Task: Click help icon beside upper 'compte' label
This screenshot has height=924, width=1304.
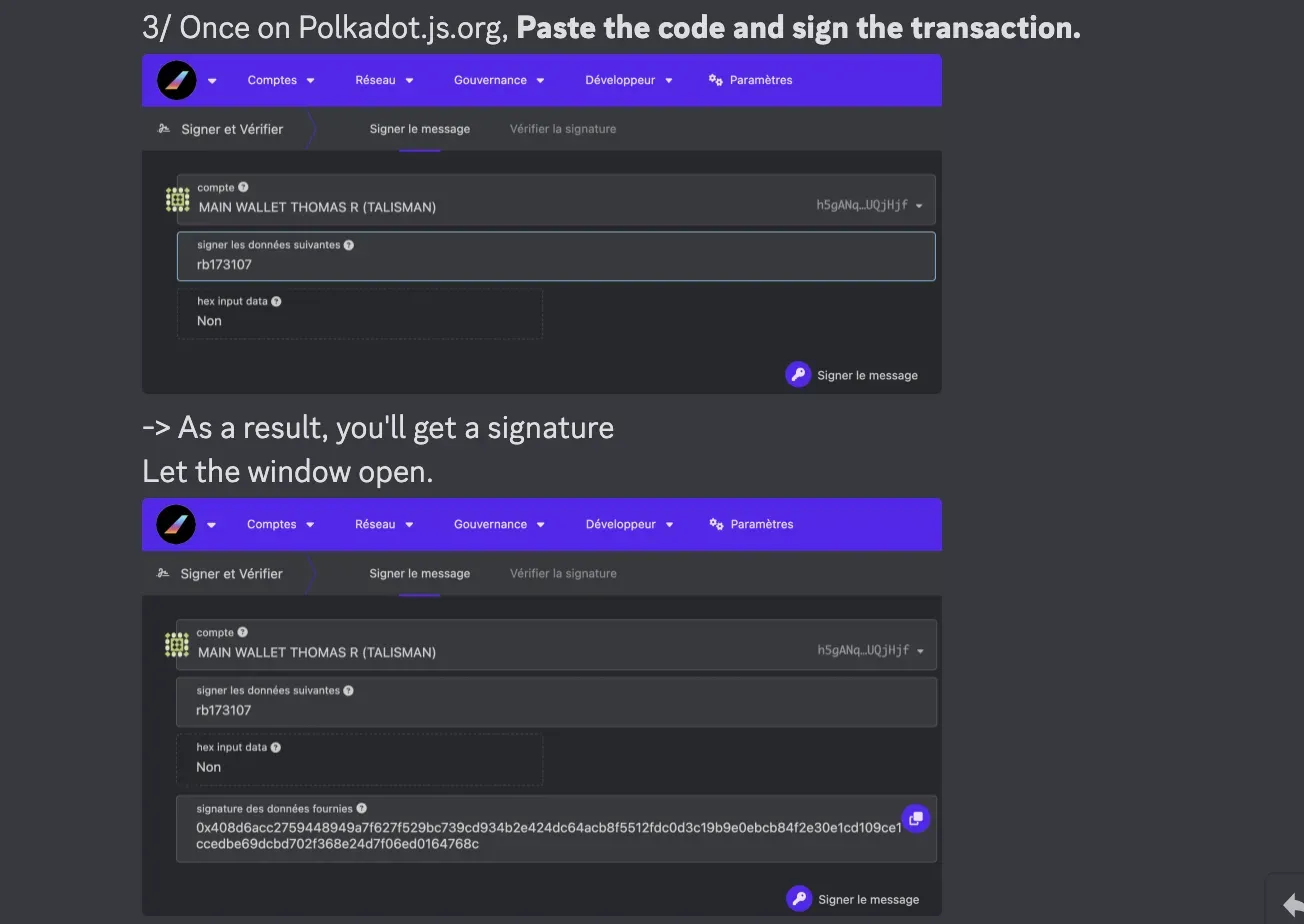Action: (243, 187)
